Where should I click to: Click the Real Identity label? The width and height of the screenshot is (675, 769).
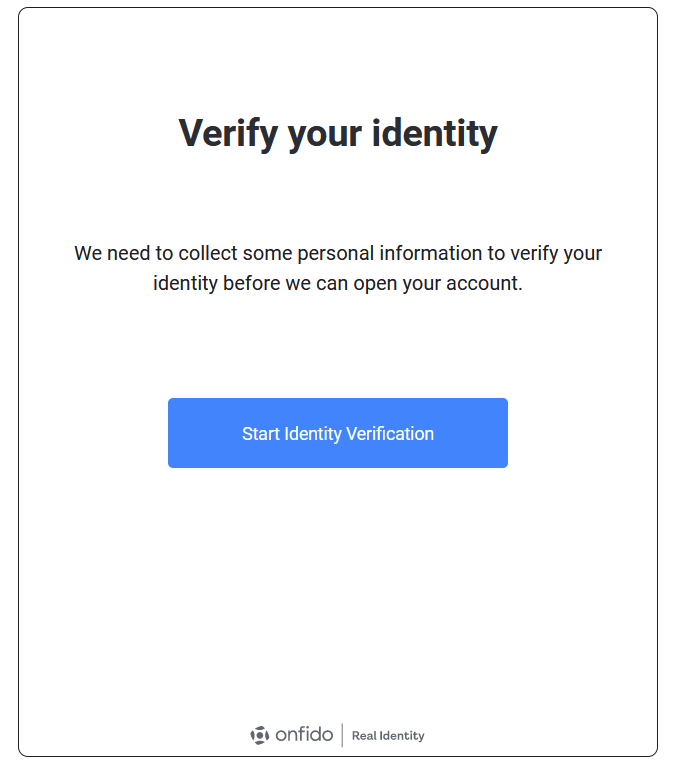(x=388, y=736)
